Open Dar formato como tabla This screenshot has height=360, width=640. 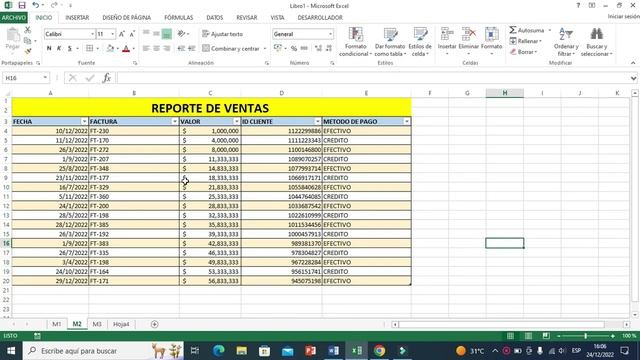click(x=390, y=42)
